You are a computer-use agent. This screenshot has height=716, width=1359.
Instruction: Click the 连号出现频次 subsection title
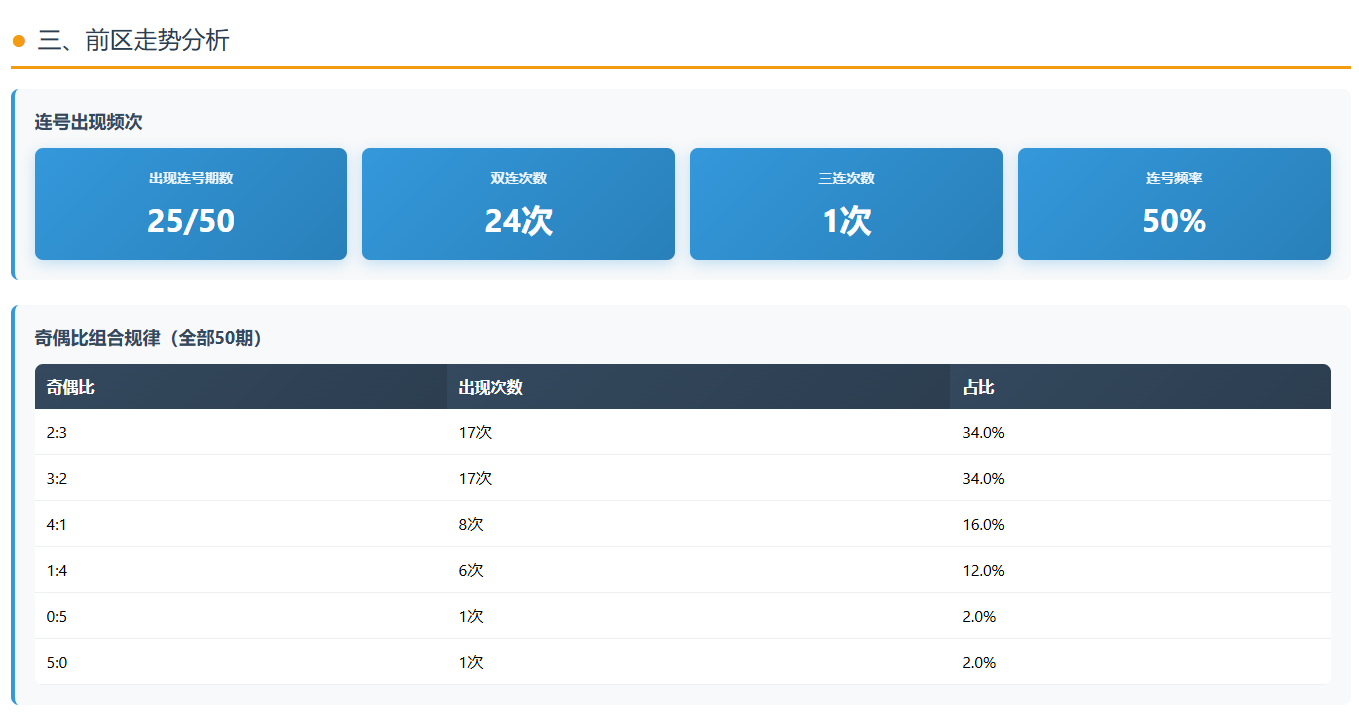(x=89, y=122)
